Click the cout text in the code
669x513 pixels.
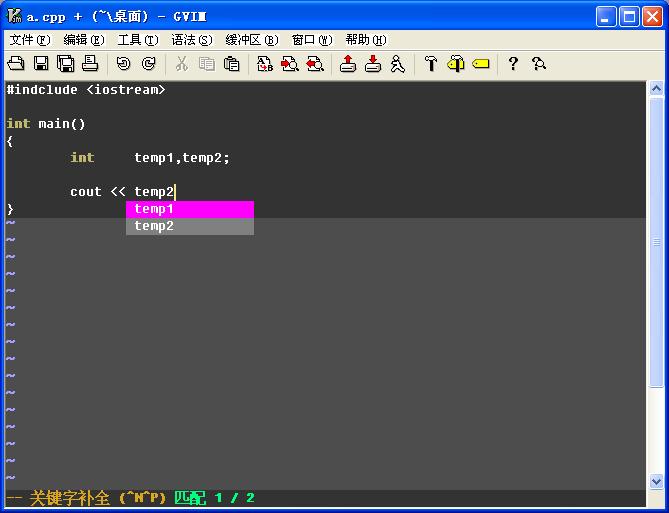coord(86,192)
